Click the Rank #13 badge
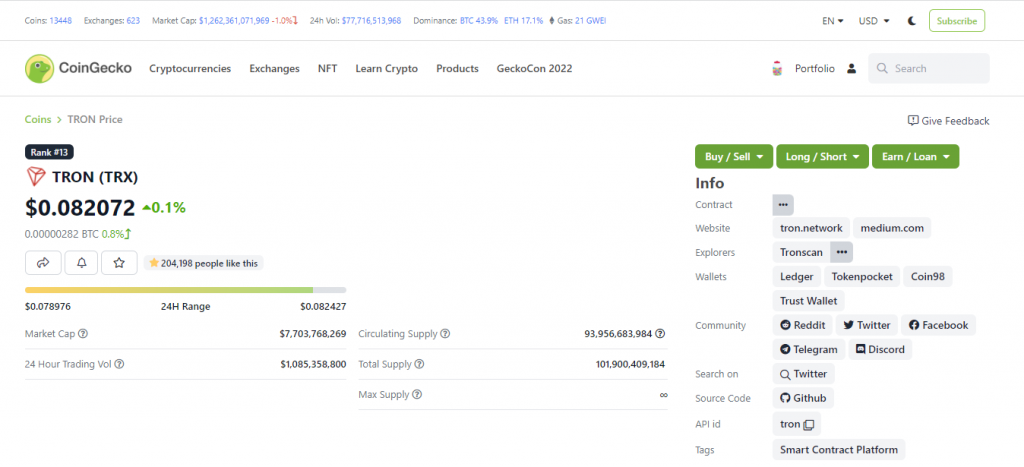Viewport: 1024px width, 467px height. (50, 152)
